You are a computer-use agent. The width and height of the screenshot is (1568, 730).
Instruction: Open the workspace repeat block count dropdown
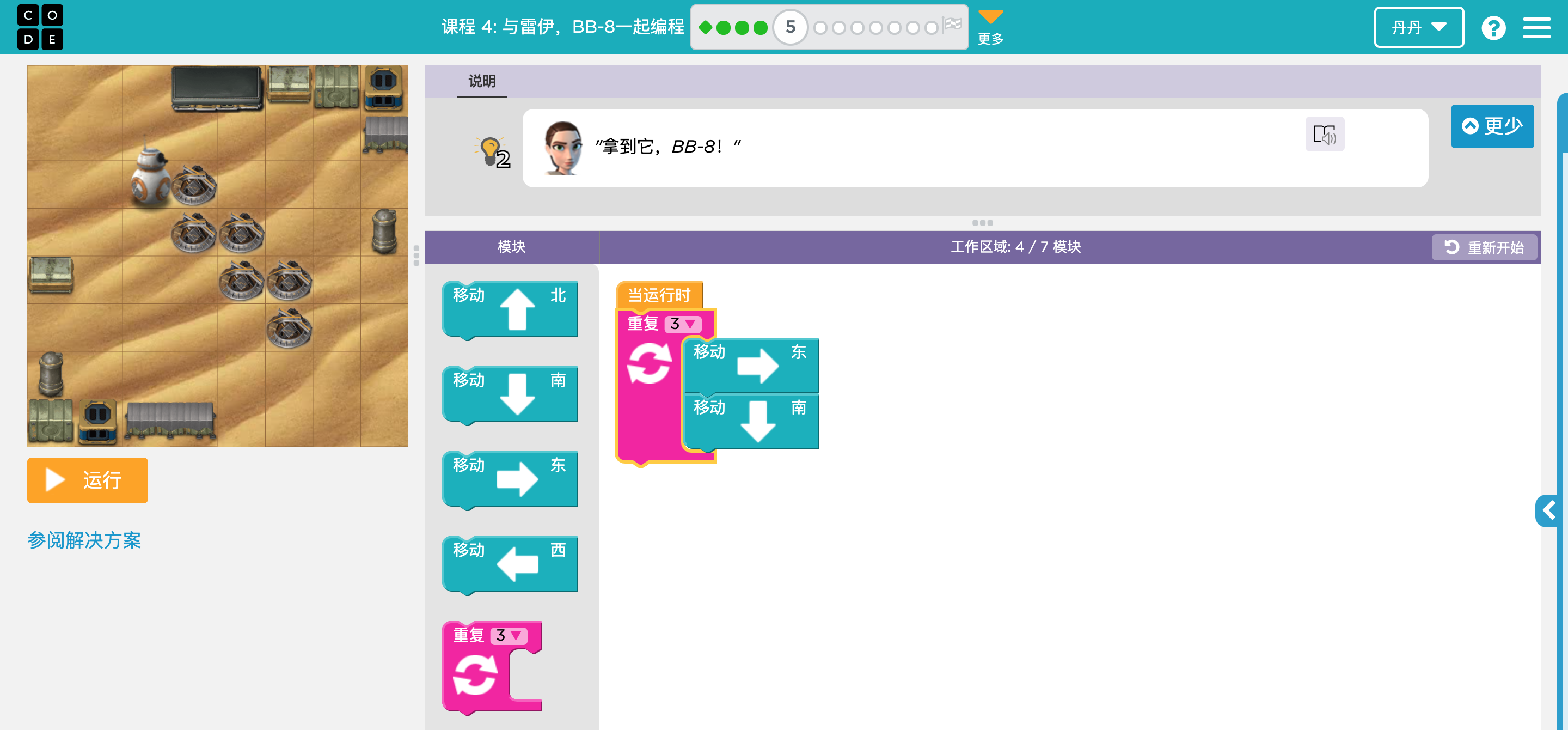[682, 324]
